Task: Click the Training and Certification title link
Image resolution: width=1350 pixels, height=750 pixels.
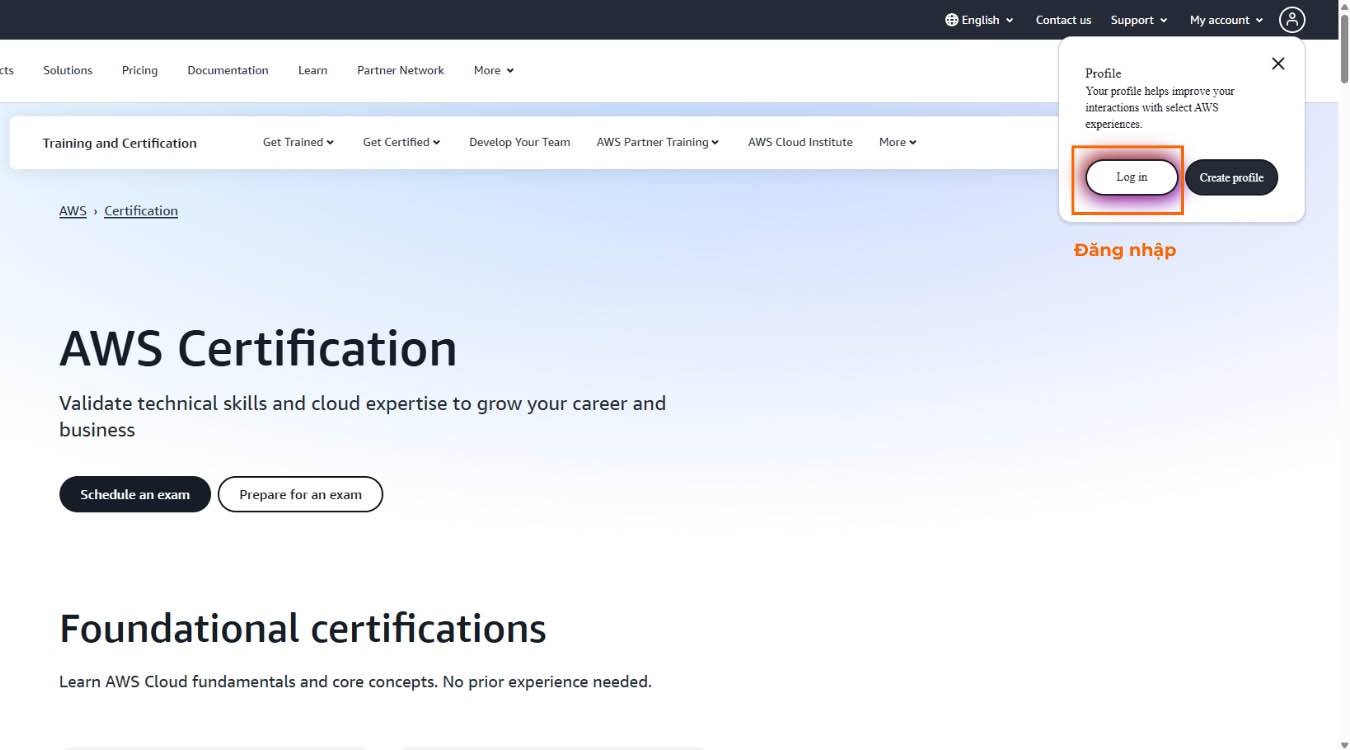Action: [120, 143]
